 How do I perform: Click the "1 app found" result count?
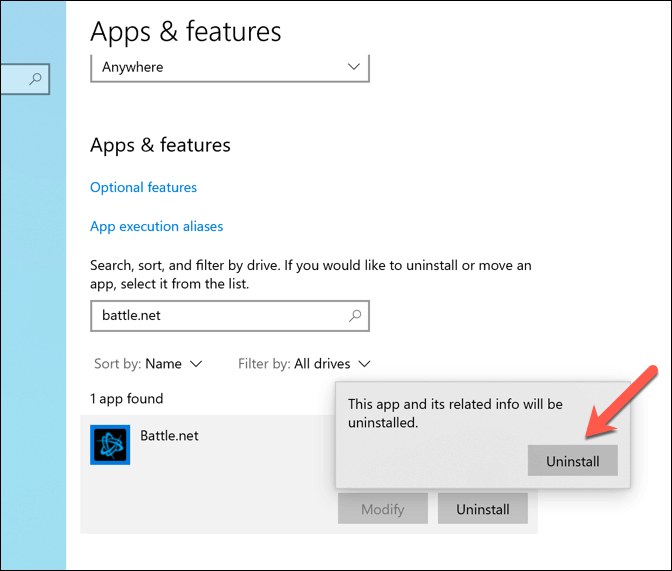(126, 399)
